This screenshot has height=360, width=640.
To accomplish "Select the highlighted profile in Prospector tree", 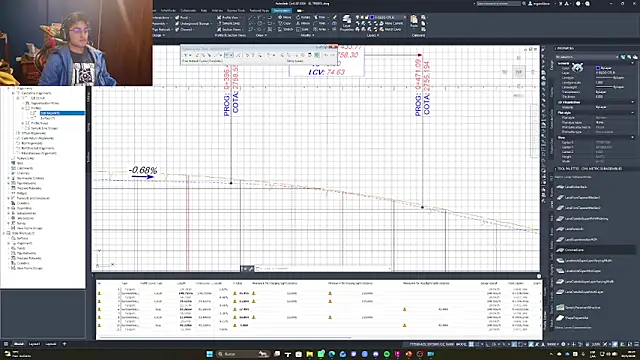I will pos(62,113).
